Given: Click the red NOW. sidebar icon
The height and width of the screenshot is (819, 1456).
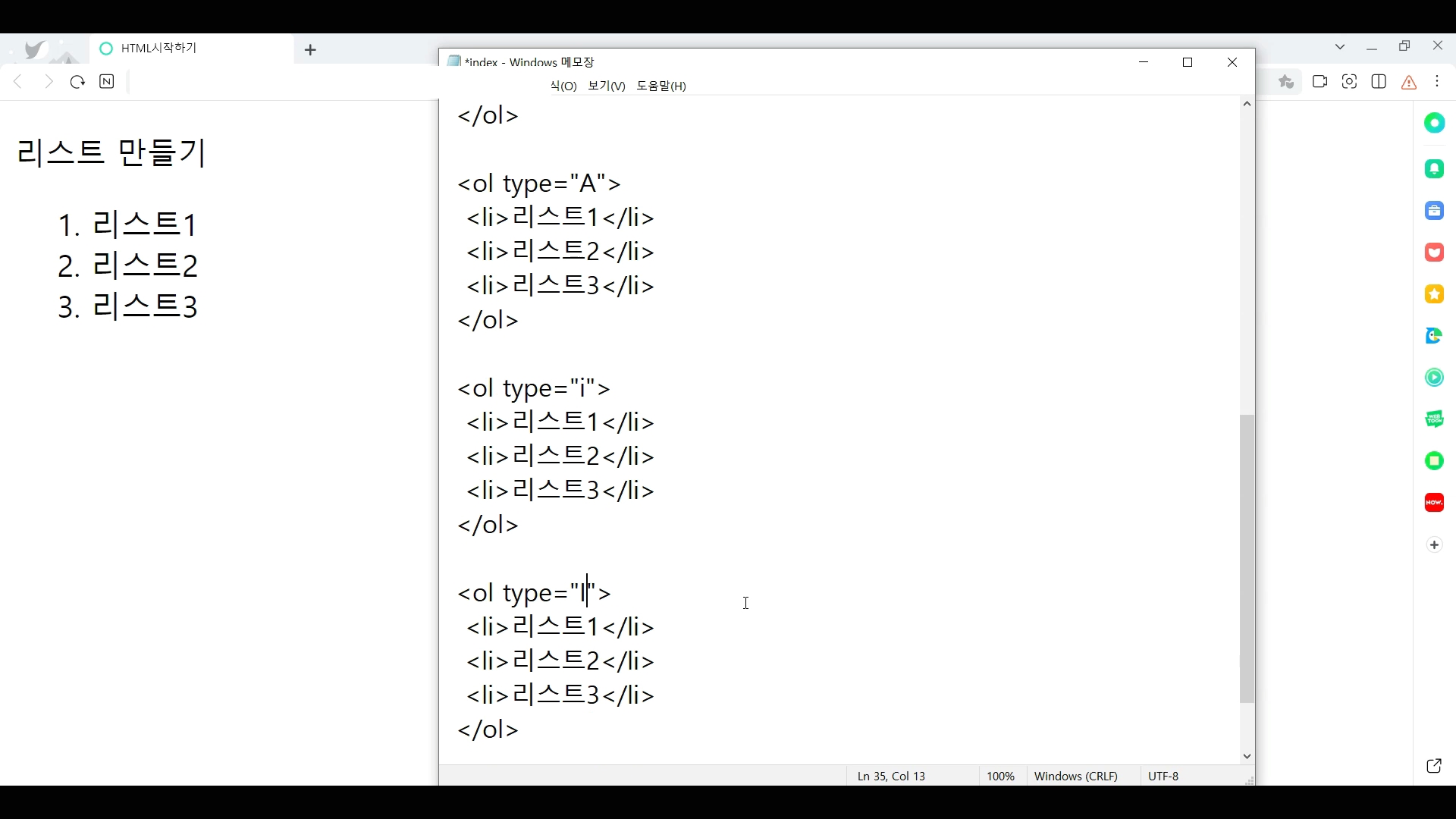Looking at the screenshot, I should pyautogui.click(x=1434, y=503).
